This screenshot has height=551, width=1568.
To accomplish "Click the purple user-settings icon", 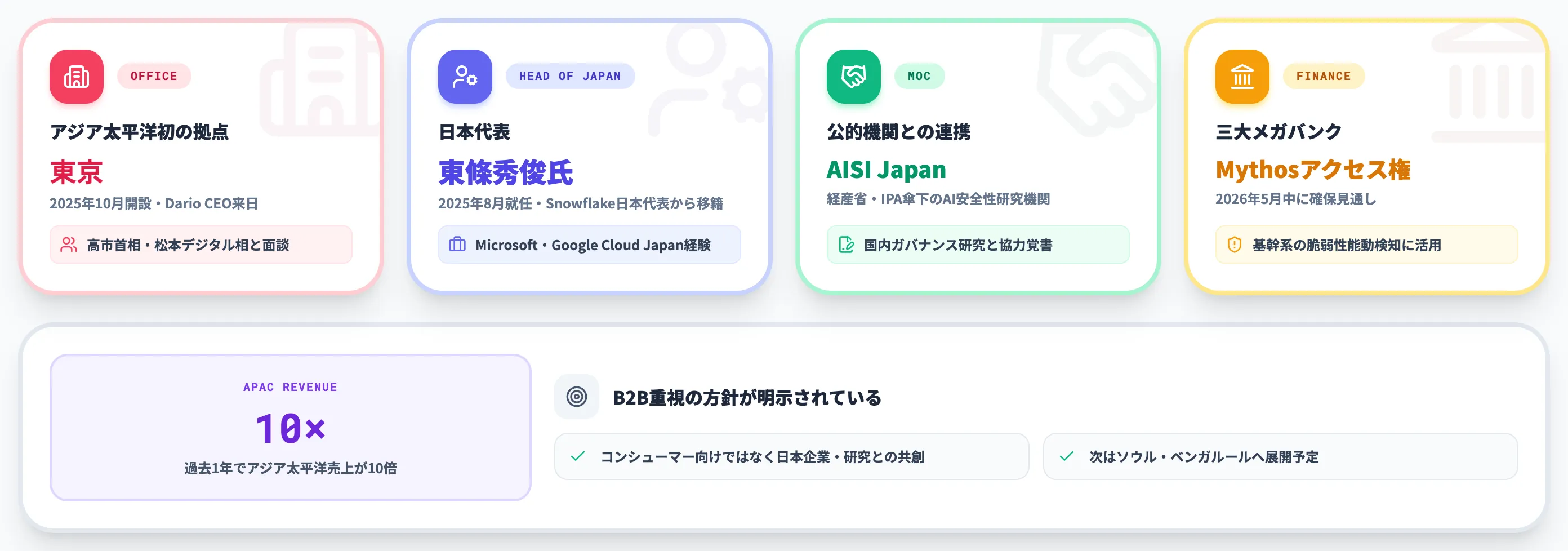I will (465, 76).
